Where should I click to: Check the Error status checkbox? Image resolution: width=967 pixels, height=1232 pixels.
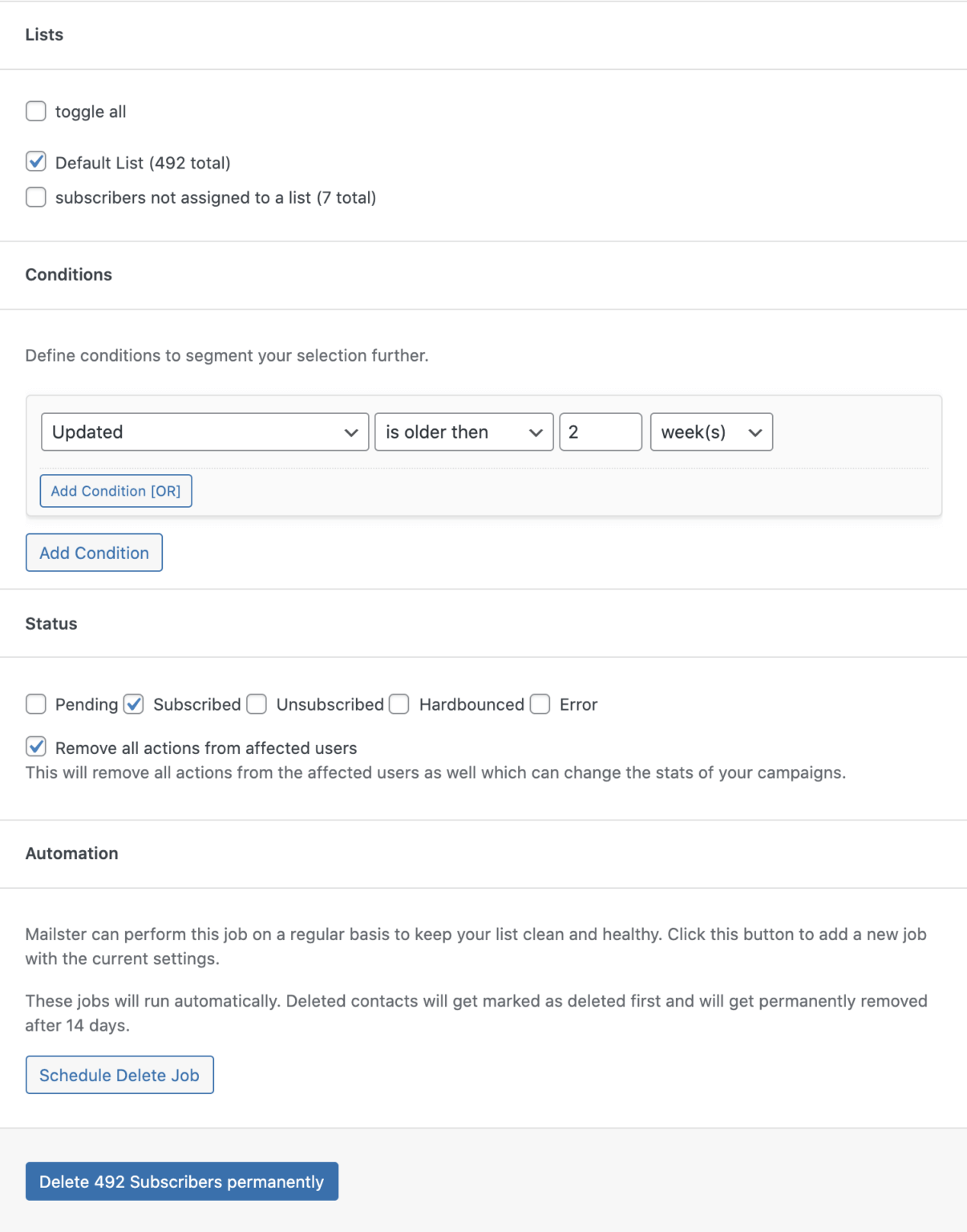539,703
